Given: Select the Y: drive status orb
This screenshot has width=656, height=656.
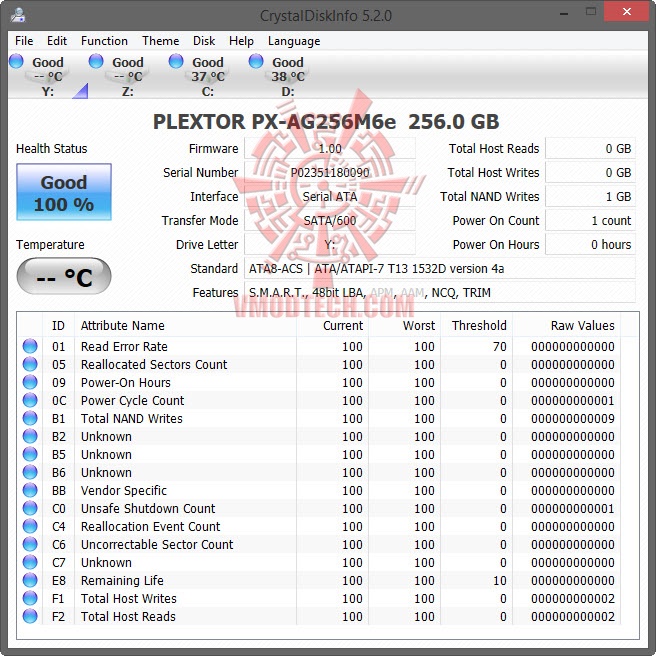Looking at the screenshot, I should point(16,61).
